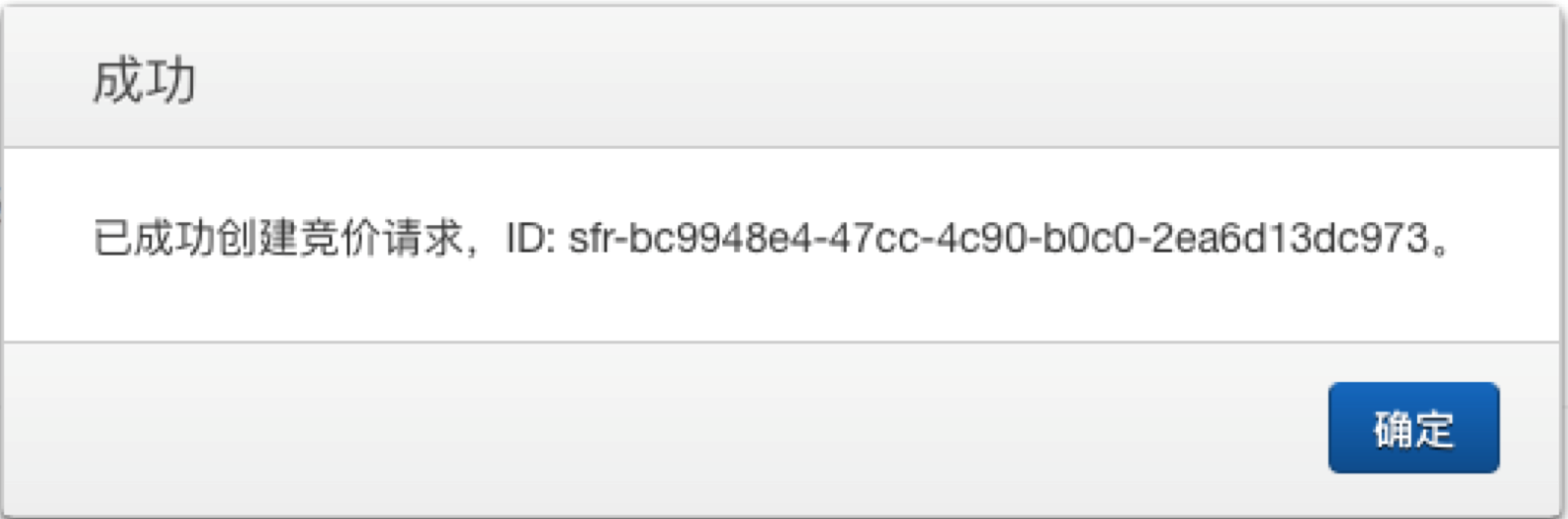Click the 成 character in the title
This screenshot has height=519, width=1568.
point(118,80)
